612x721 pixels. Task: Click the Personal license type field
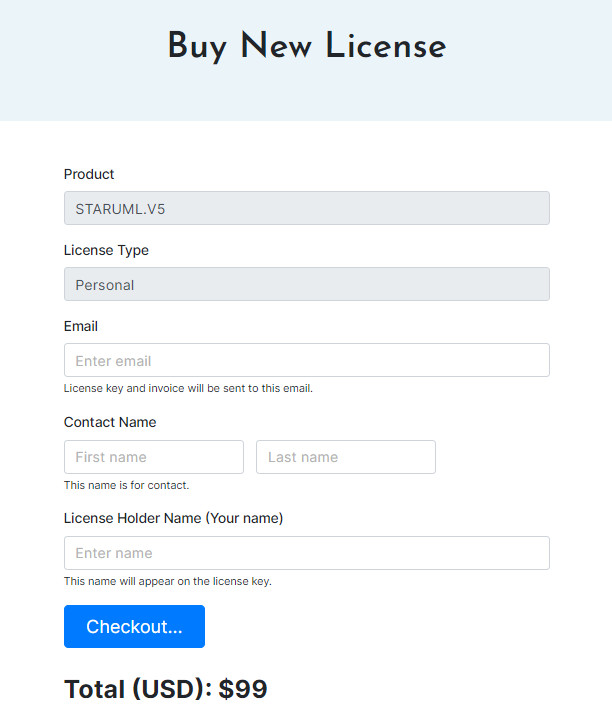tap(306, 285)
